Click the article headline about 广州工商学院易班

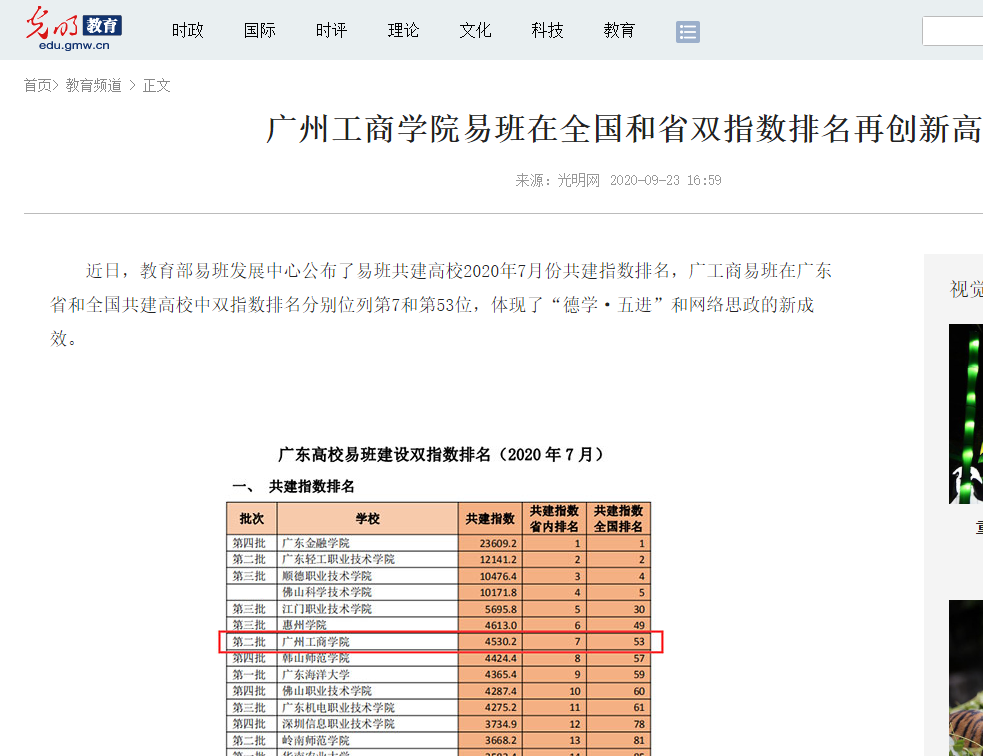tap(622, 129)
